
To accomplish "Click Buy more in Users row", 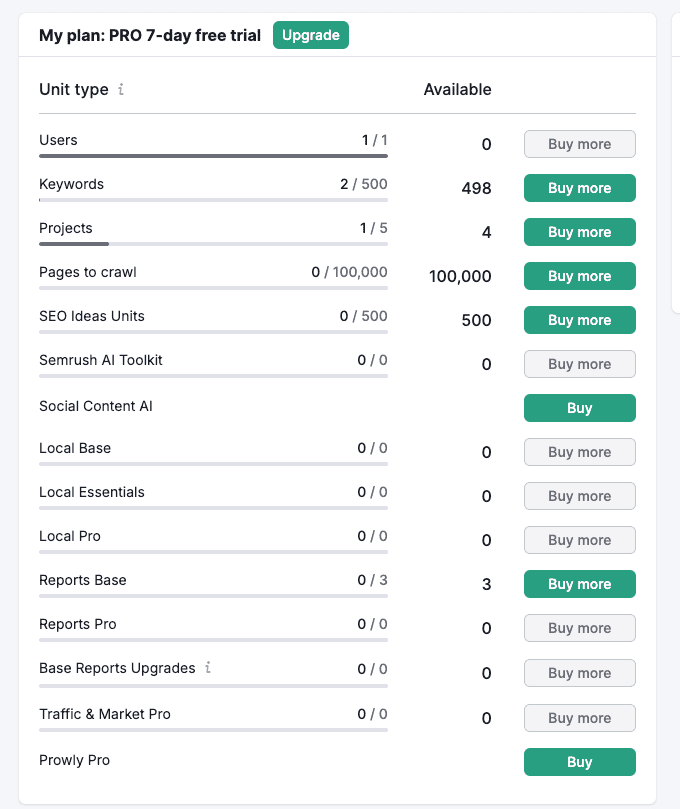I will pos(579,144).
